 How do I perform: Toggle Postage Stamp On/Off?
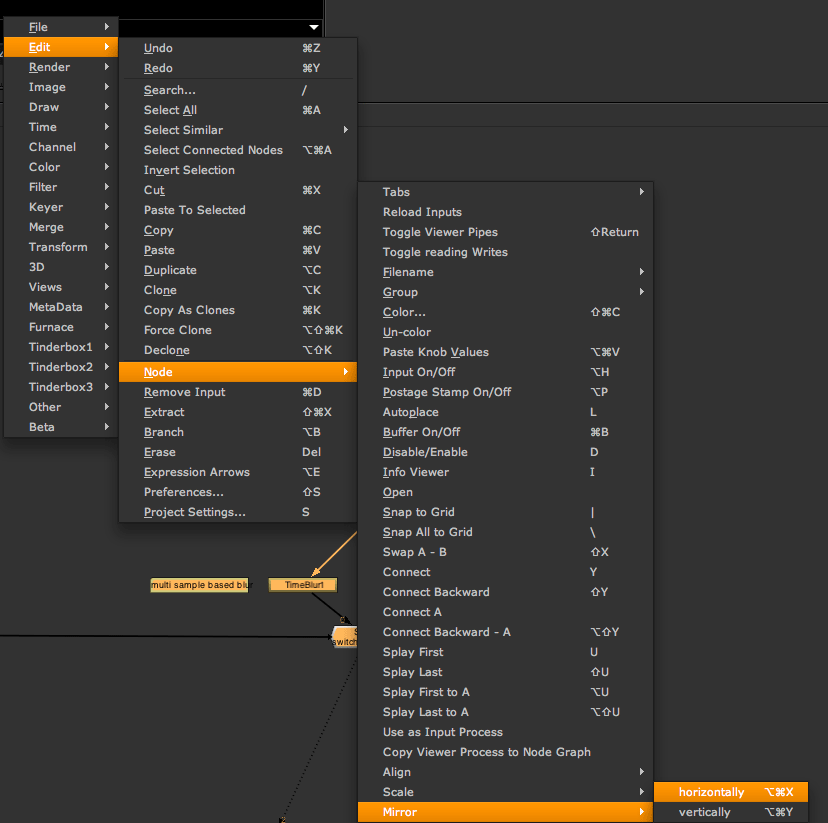click(446, 392)
